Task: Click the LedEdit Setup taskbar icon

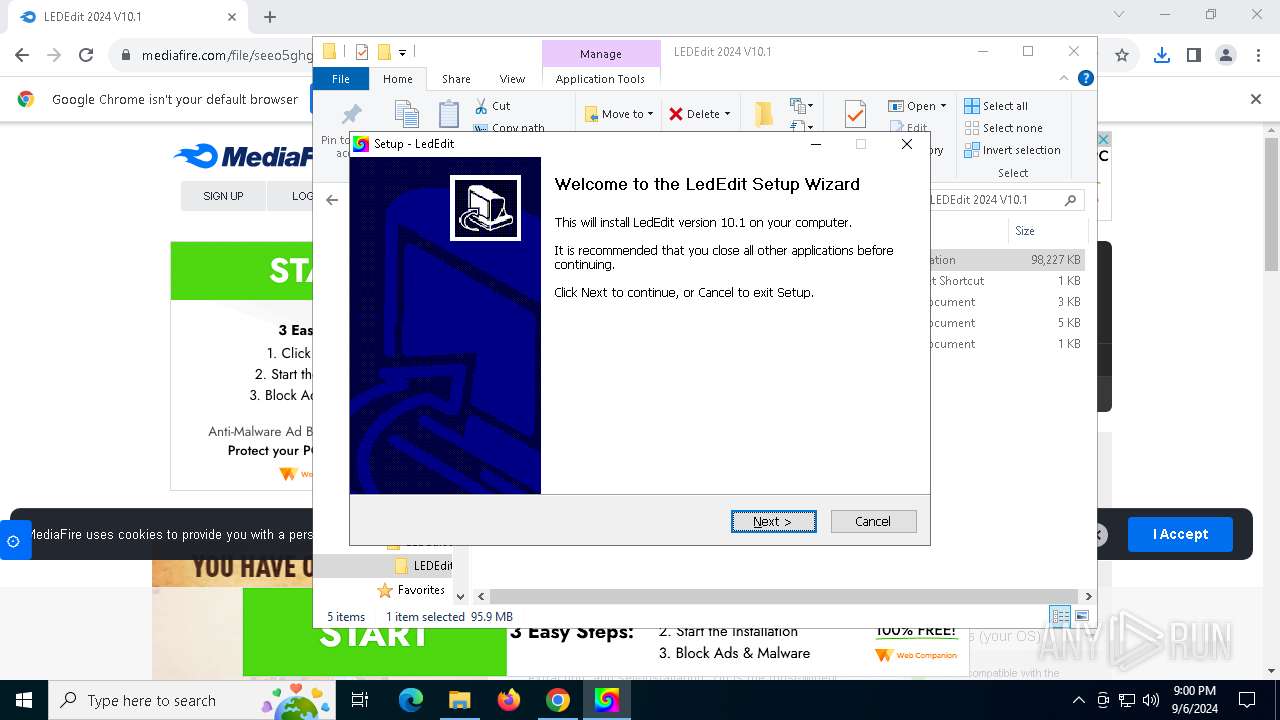Action: point(607,700)
